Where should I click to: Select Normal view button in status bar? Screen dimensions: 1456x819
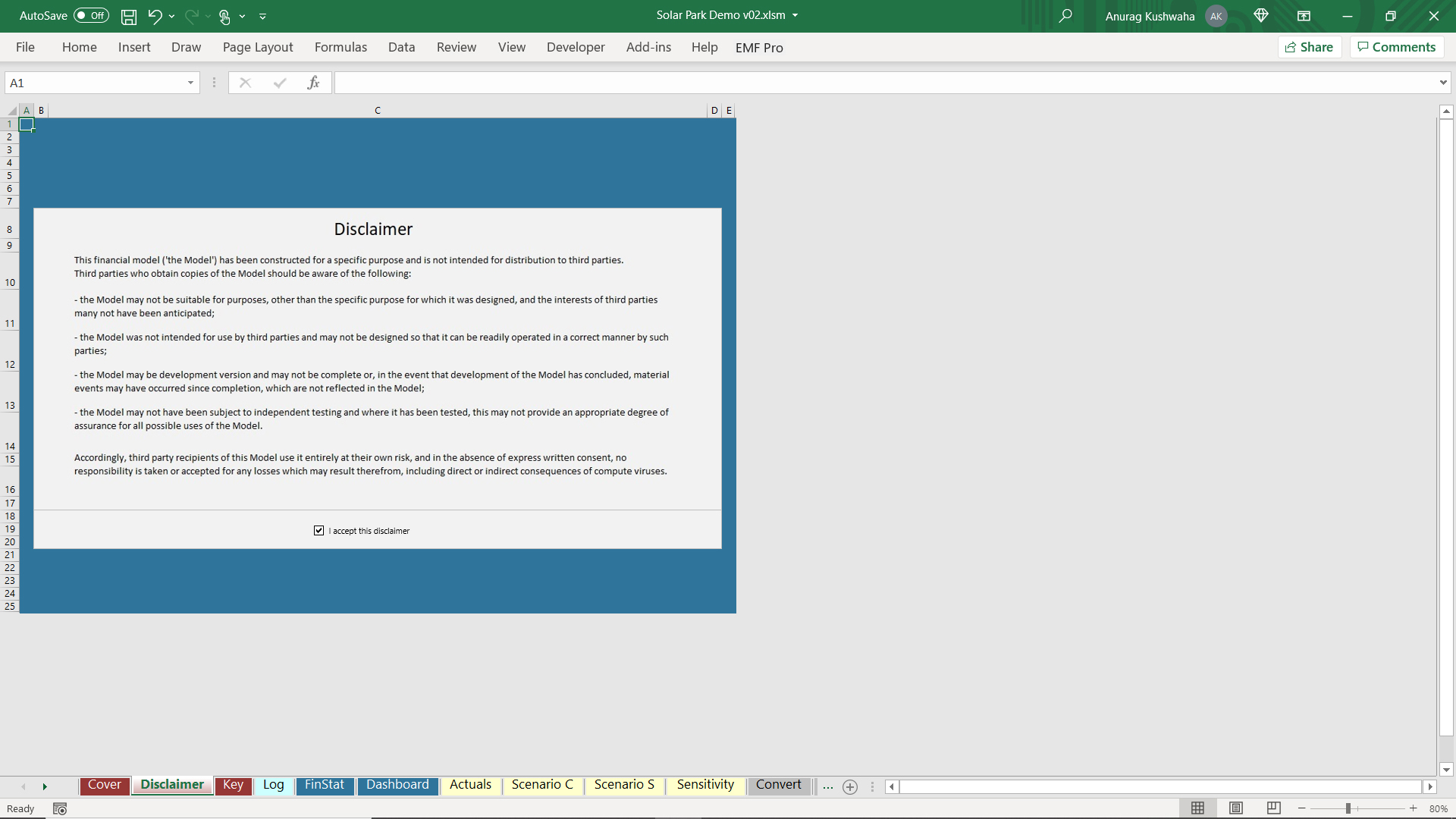tap(1198, 808)
